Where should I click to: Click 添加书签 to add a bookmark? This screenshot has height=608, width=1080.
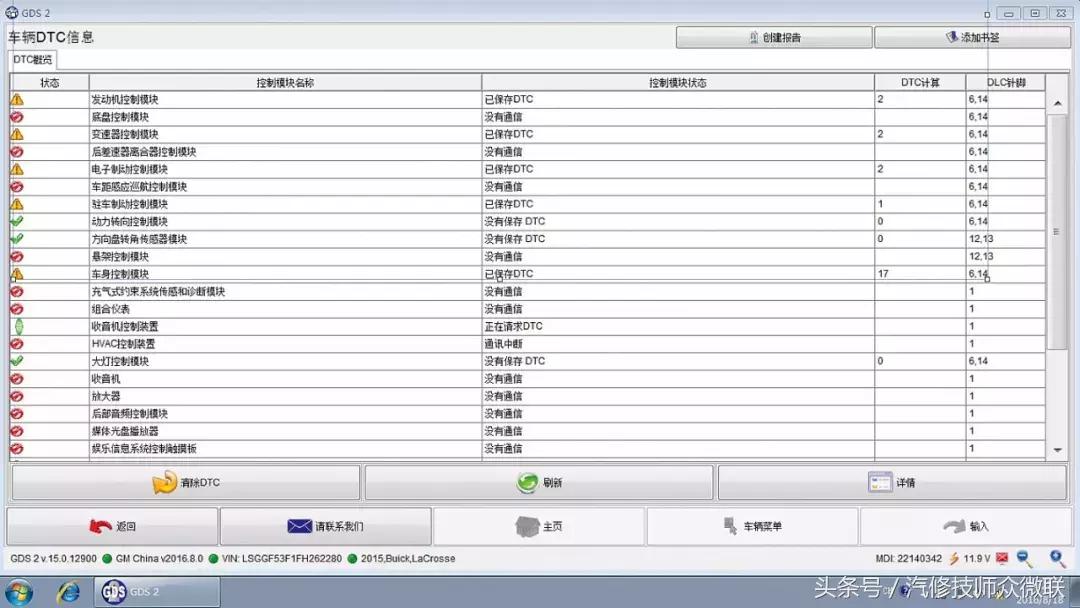point(973,36)
